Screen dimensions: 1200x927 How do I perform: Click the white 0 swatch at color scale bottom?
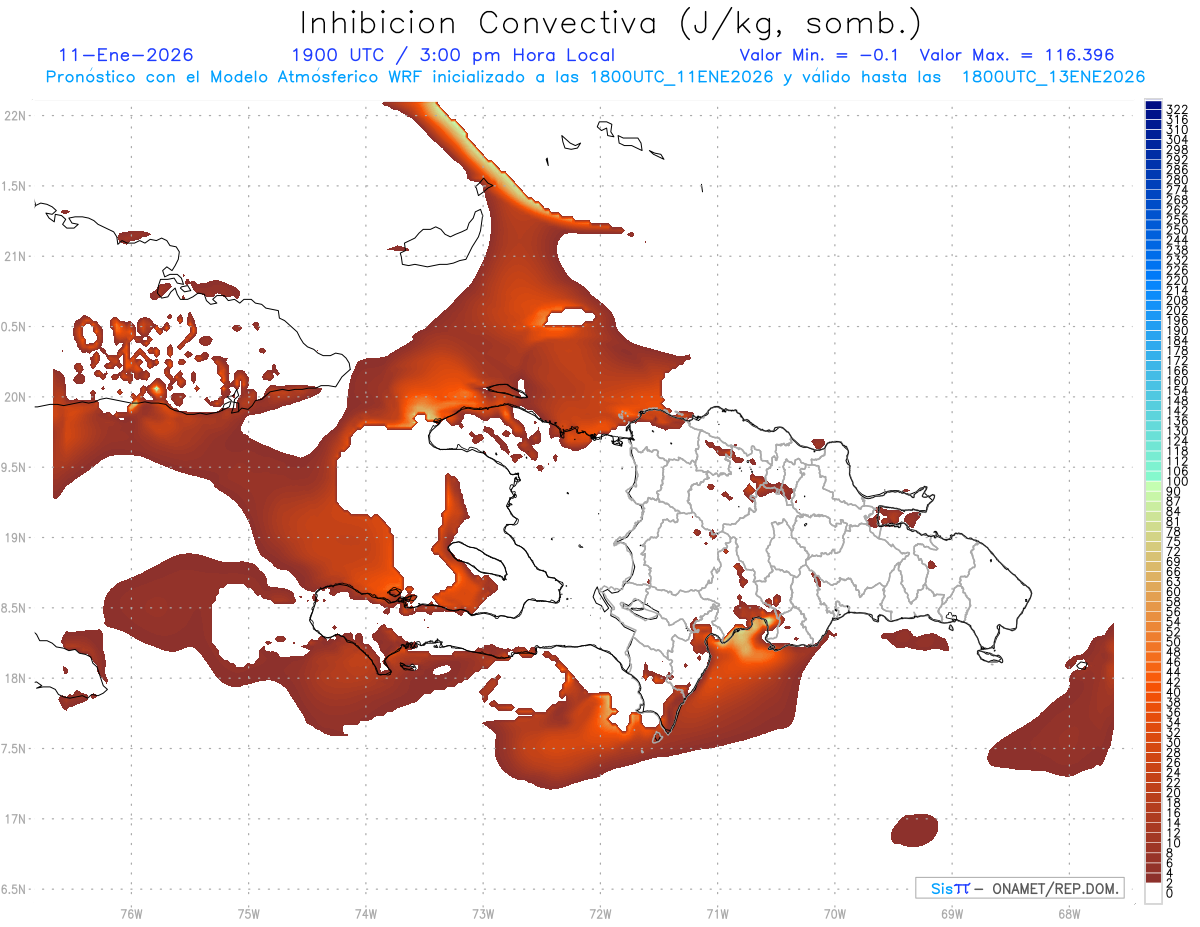(1153, 894)
